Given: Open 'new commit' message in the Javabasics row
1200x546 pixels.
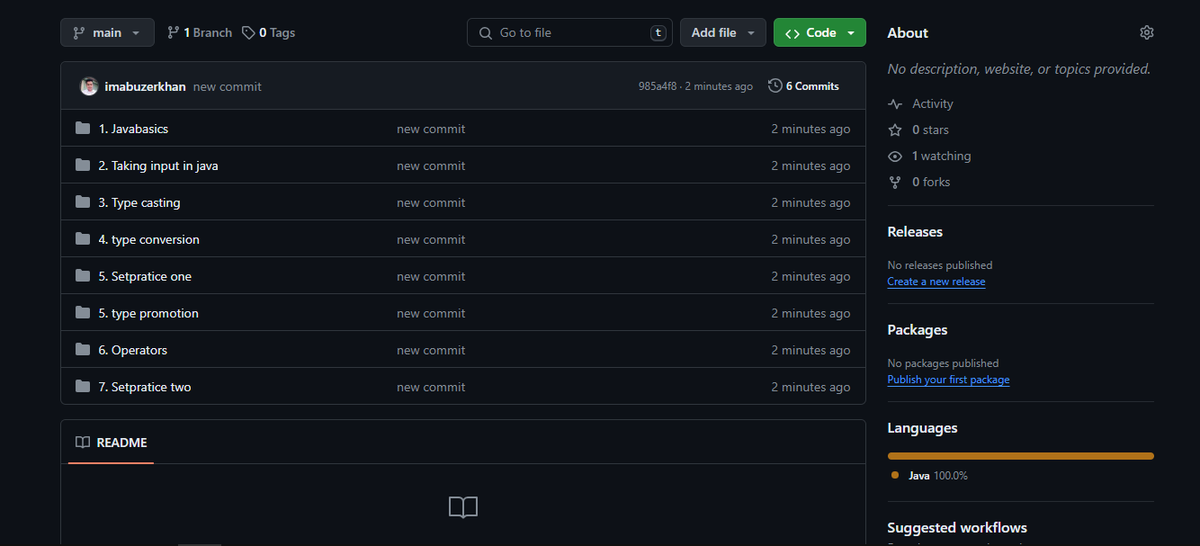Looking at the screenshot, I should [x=431, y=129].
